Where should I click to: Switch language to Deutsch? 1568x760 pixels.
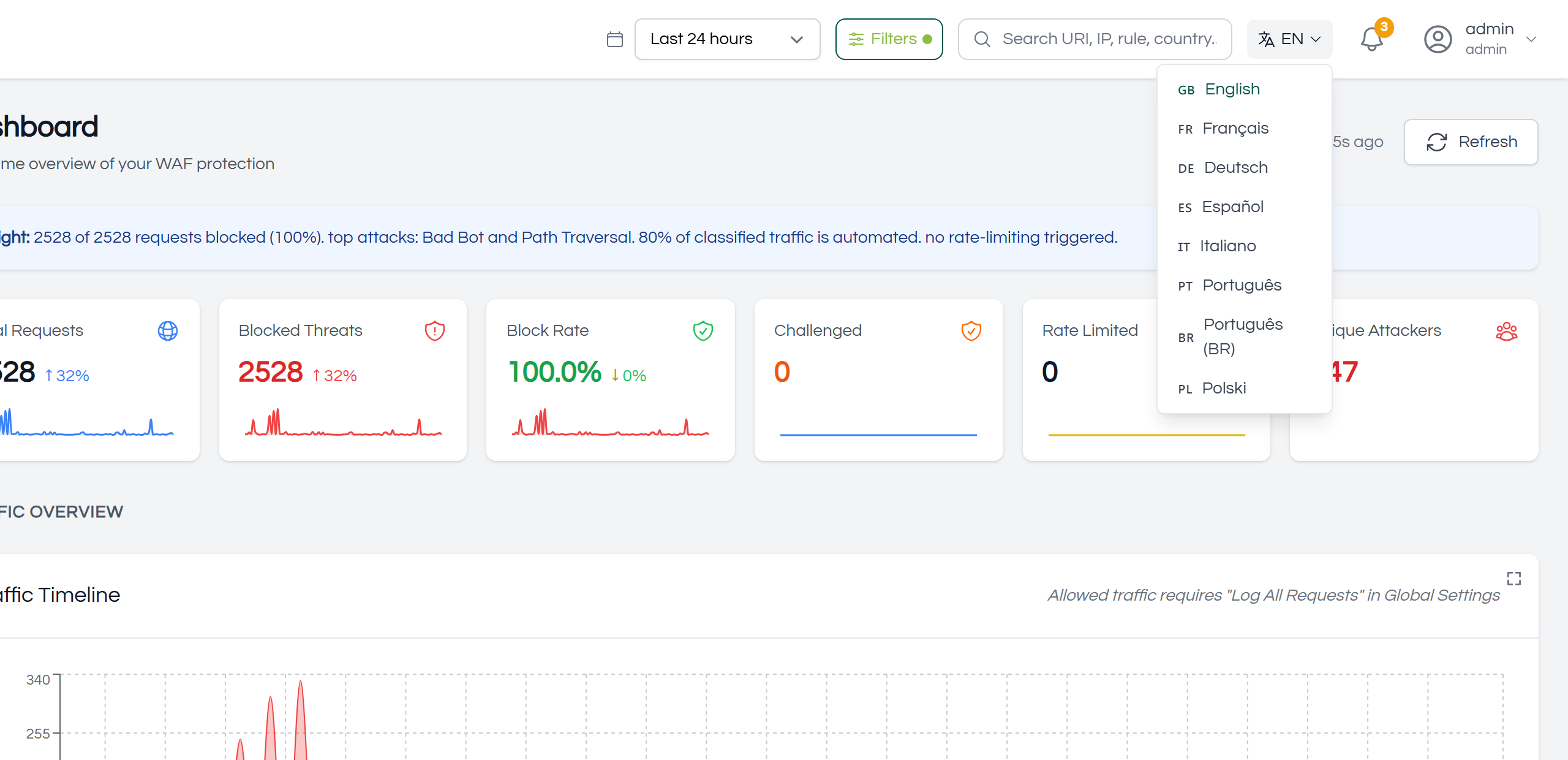pos(1244,168)
